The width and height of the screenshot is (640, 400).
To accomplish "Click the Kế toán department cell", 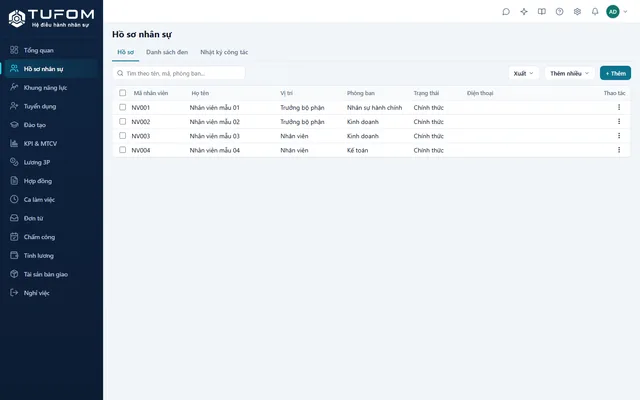I will tap(358, 150).
